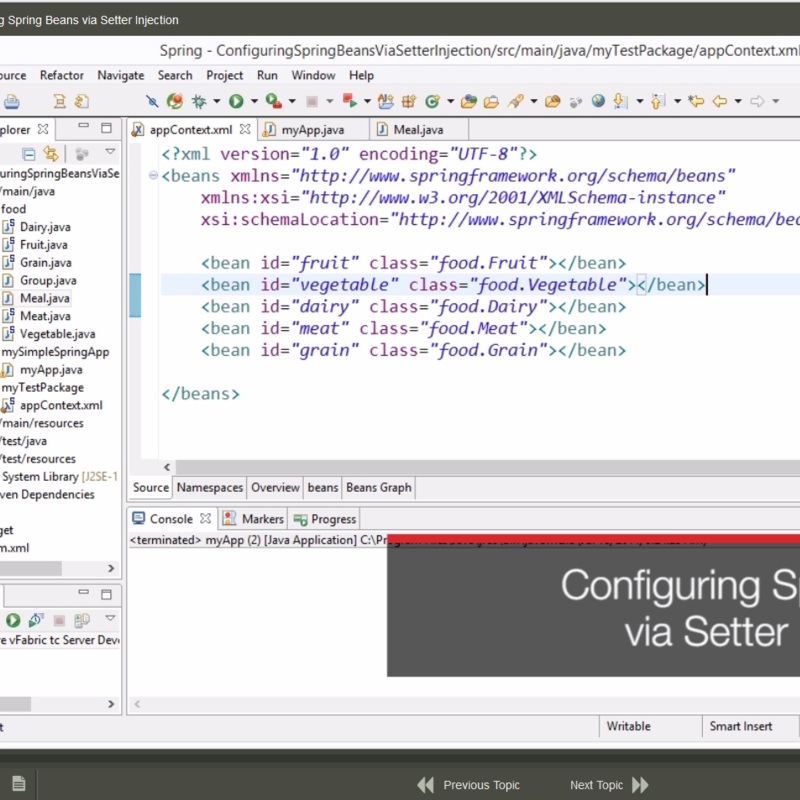Go to Previous Topic
Screen dimensions: 800x800
pos(468,785)
